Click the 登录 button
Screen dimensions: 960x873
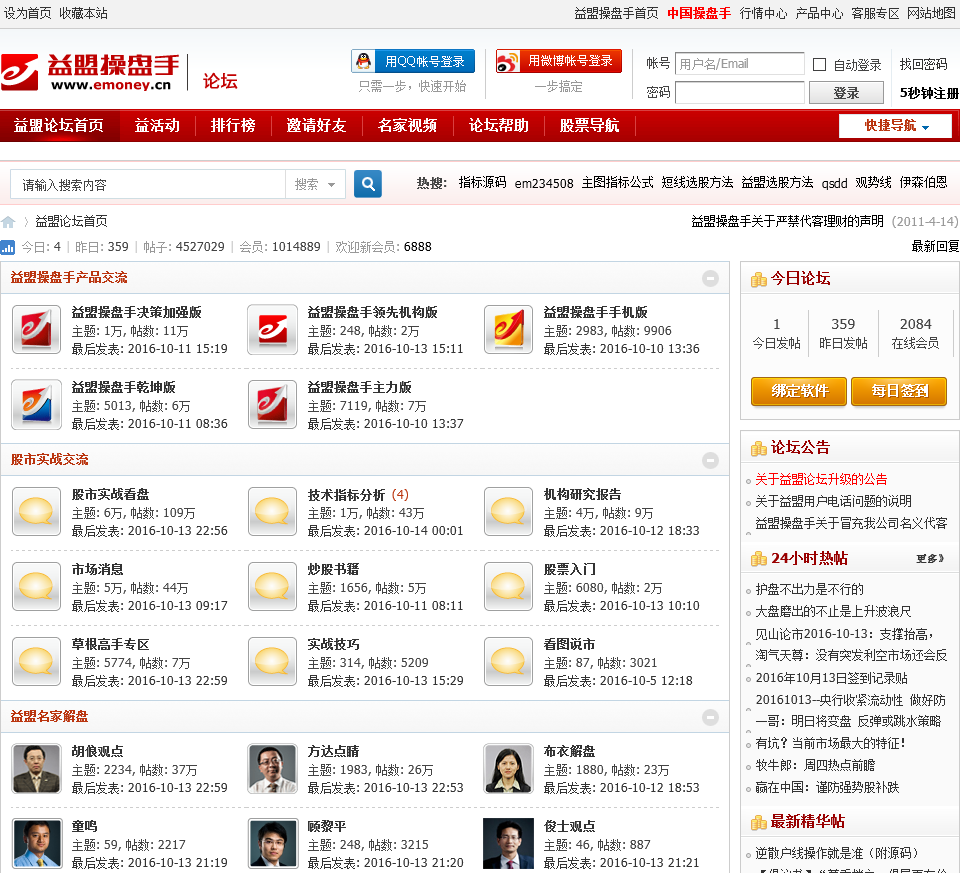846,93
